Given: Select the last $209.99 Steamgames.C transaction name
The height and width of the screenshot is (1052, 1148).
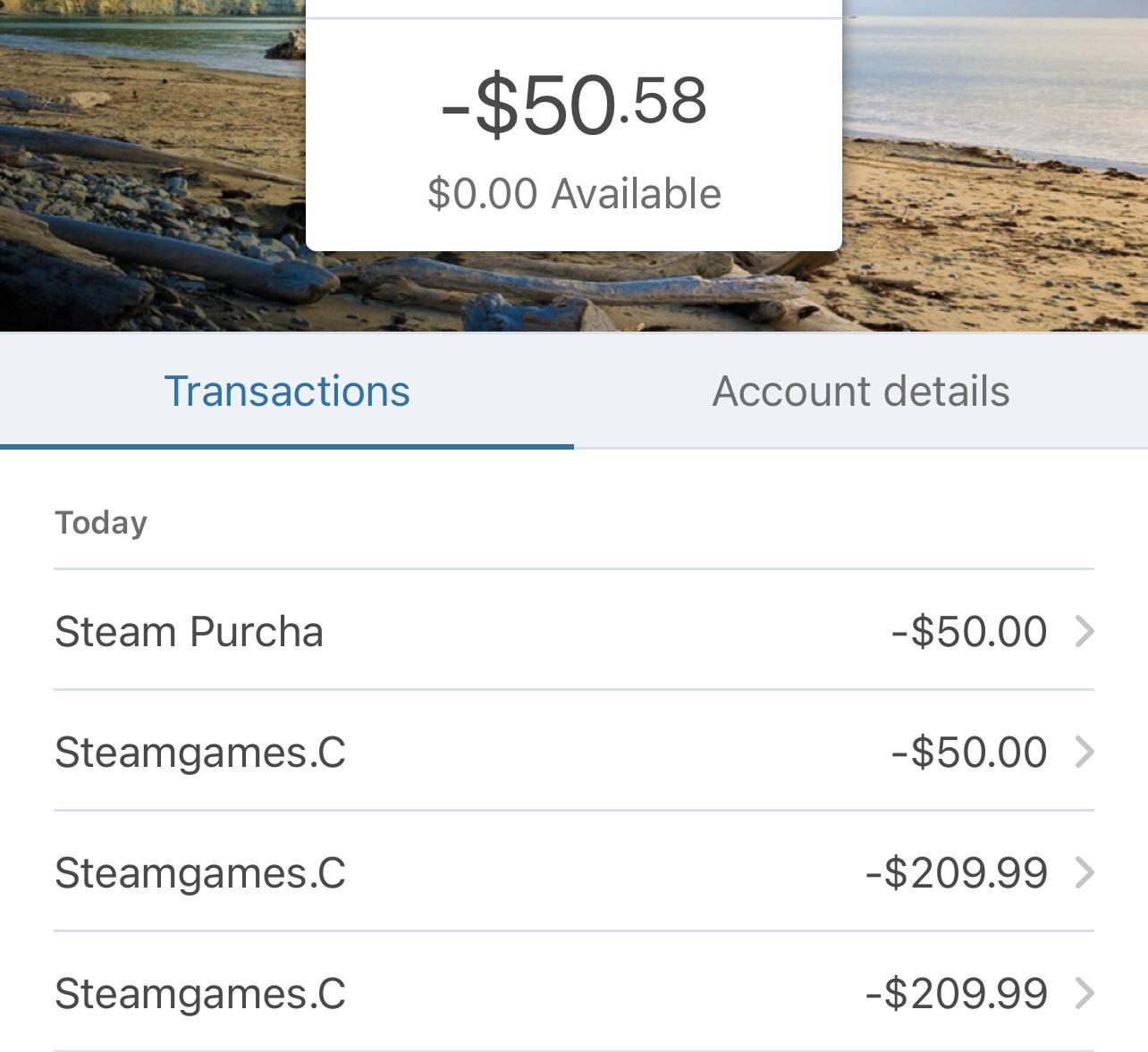Looking at the screenshot, I should pos(199,994).
